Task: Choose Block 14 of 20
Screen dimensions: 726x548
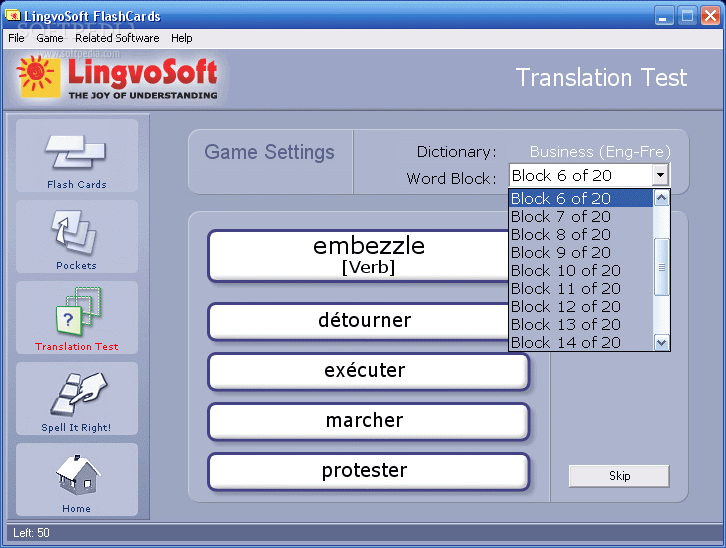Action: [x=581, y=342]
